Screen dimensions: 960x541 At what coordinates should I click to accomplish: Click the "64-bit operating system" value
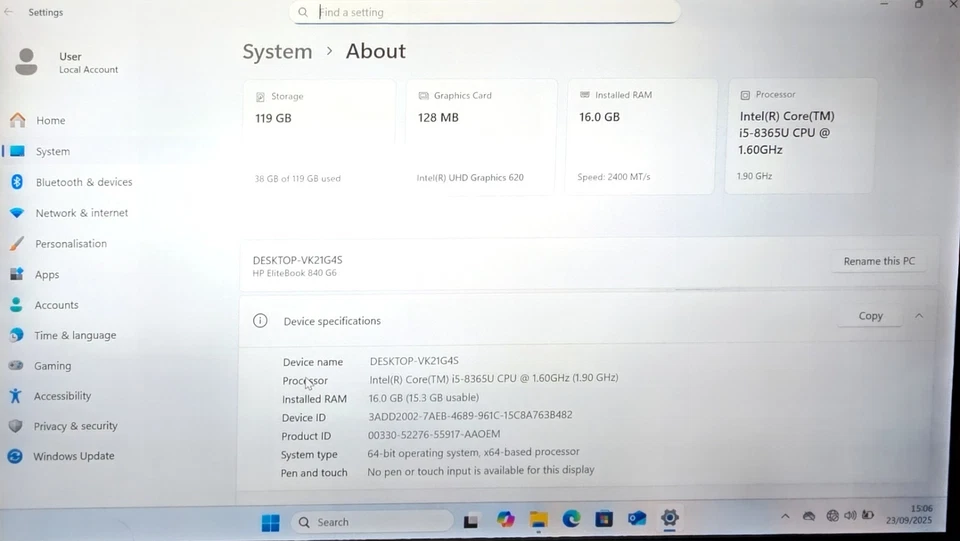(473, 452)
